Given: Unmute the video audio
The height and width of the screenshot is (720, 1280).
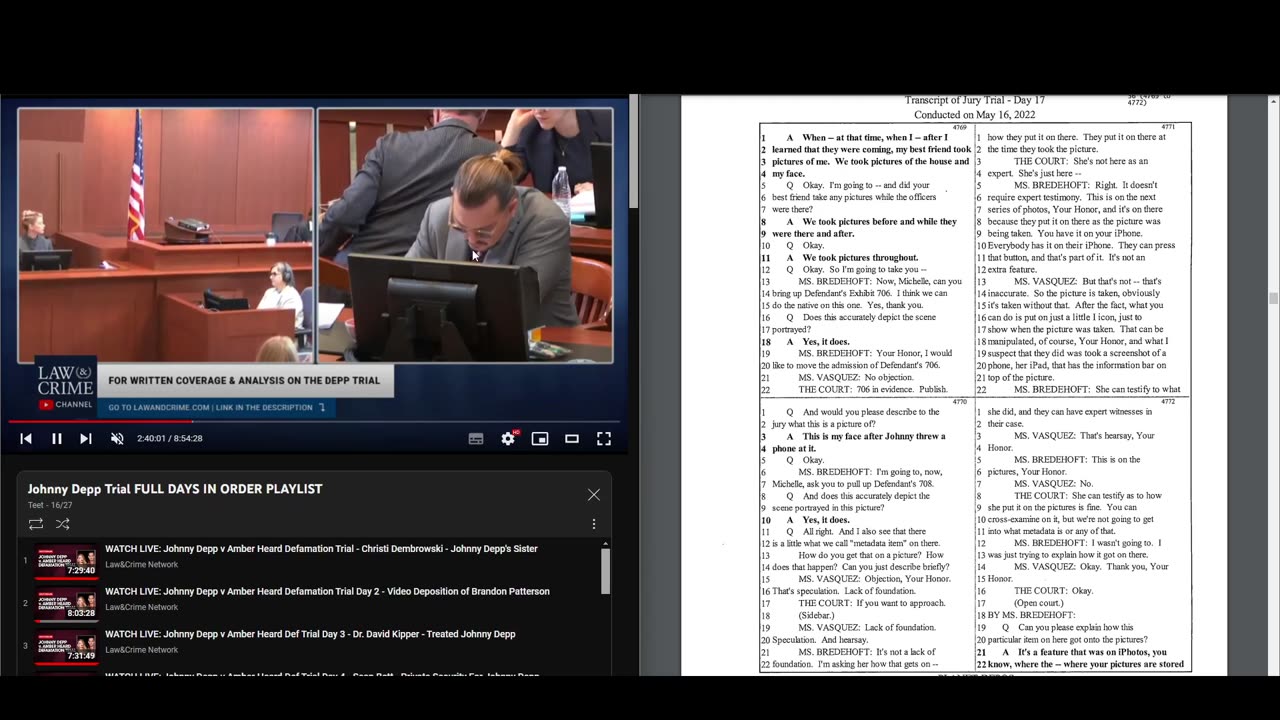Looking at the screenshot, I should click(x=117, y=438).
